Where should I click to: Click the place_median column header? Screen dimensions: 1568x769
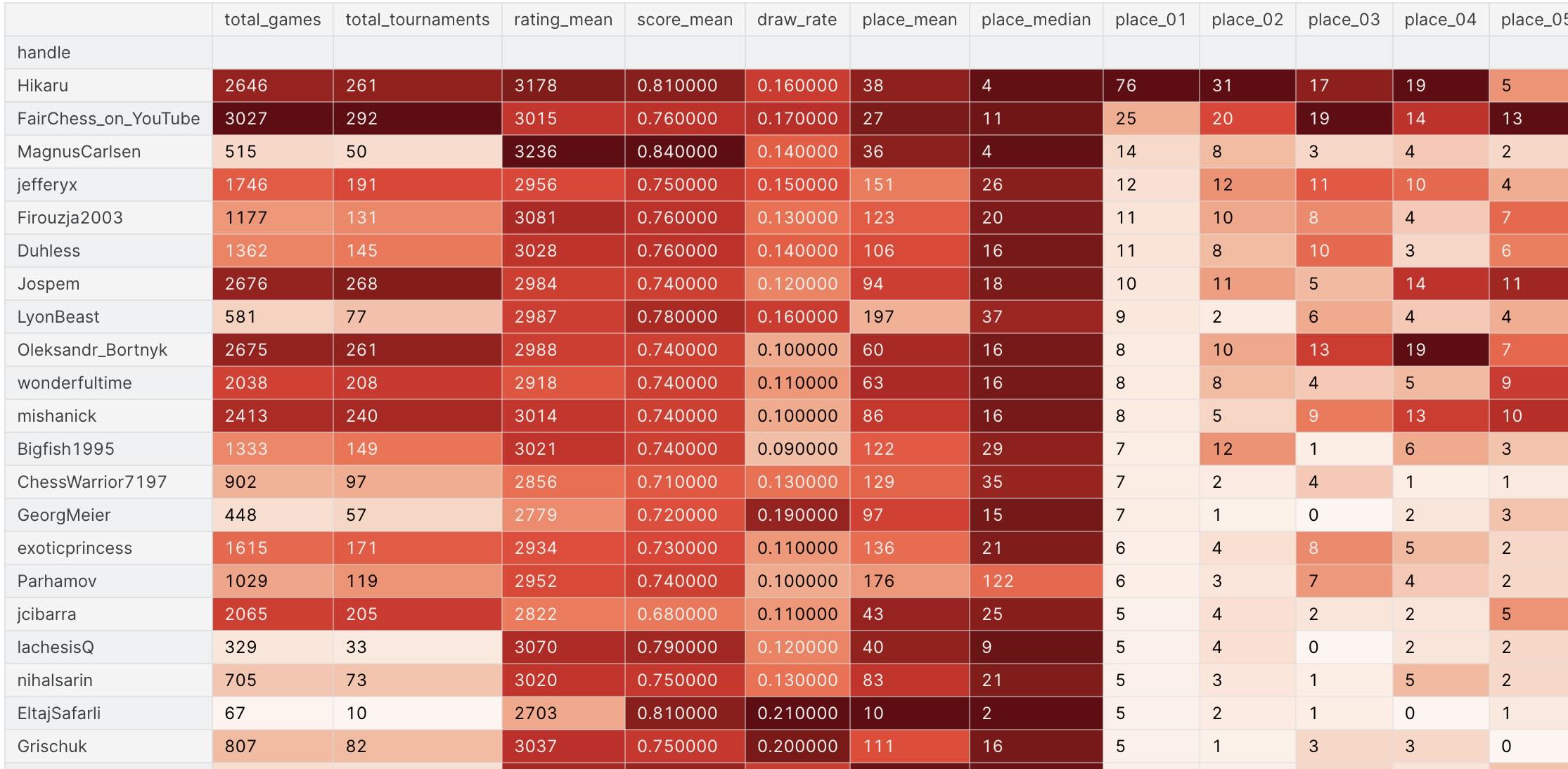[x=1036, y=20]
